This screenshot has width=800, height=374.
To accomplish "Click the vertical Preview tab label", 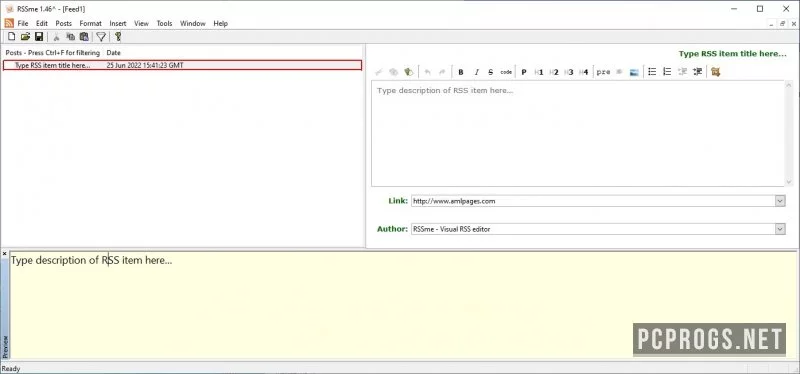I will [x=5, y=346].
